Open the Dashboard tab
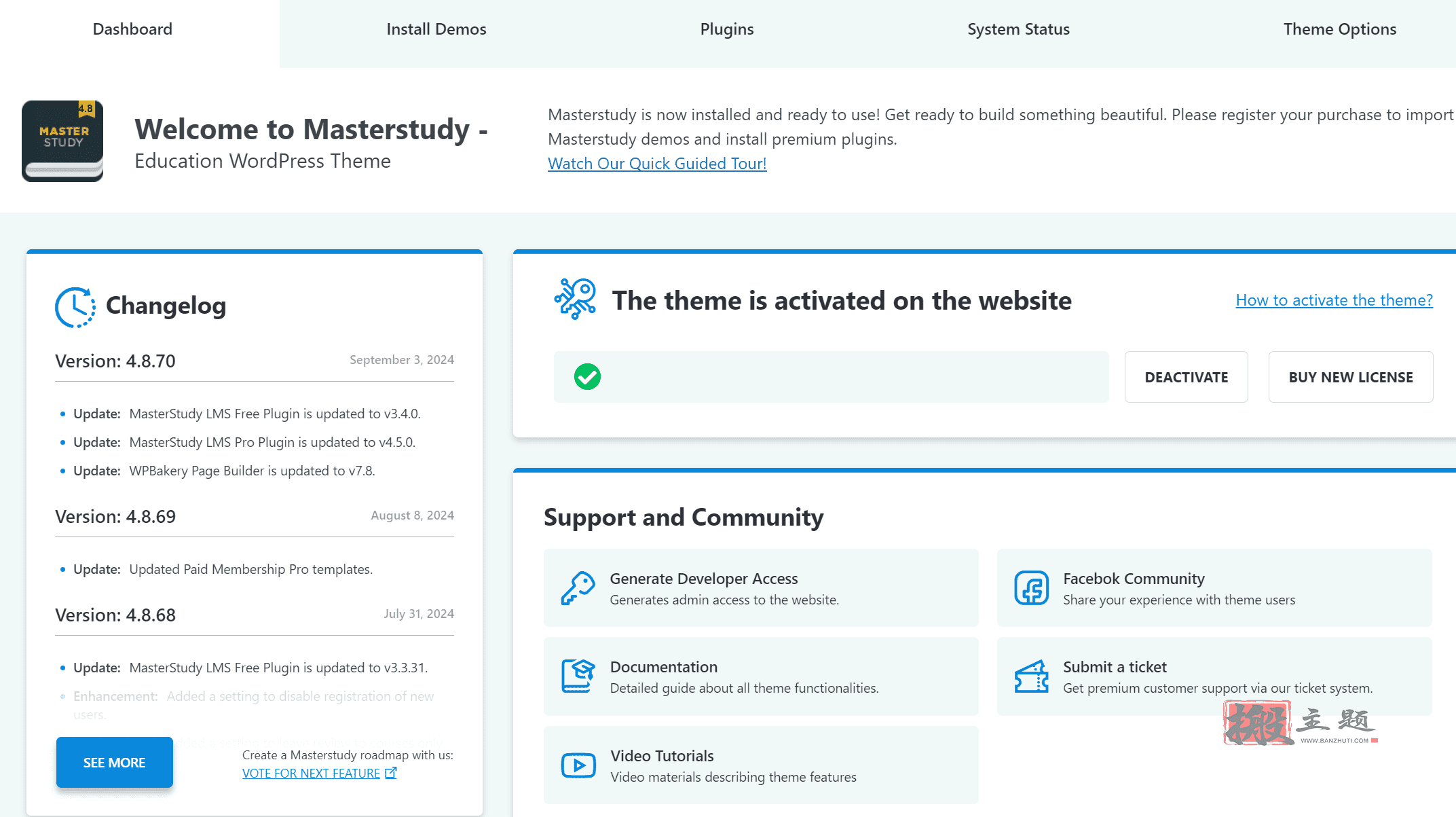Screen dimensions: 1456x817 tap(132, 29)
